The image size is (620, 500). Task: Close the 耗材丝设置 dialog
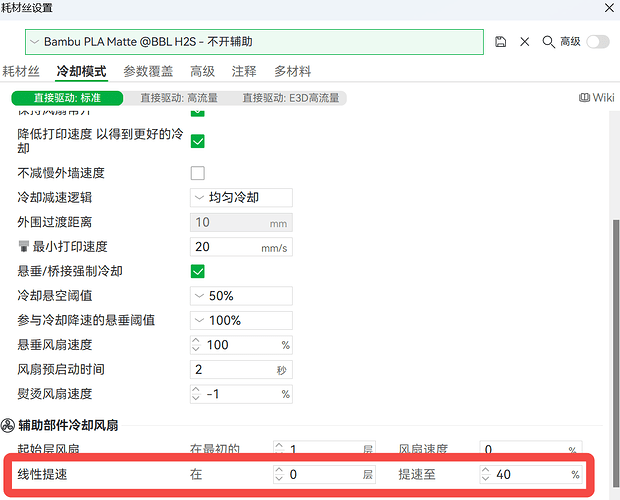609,8
